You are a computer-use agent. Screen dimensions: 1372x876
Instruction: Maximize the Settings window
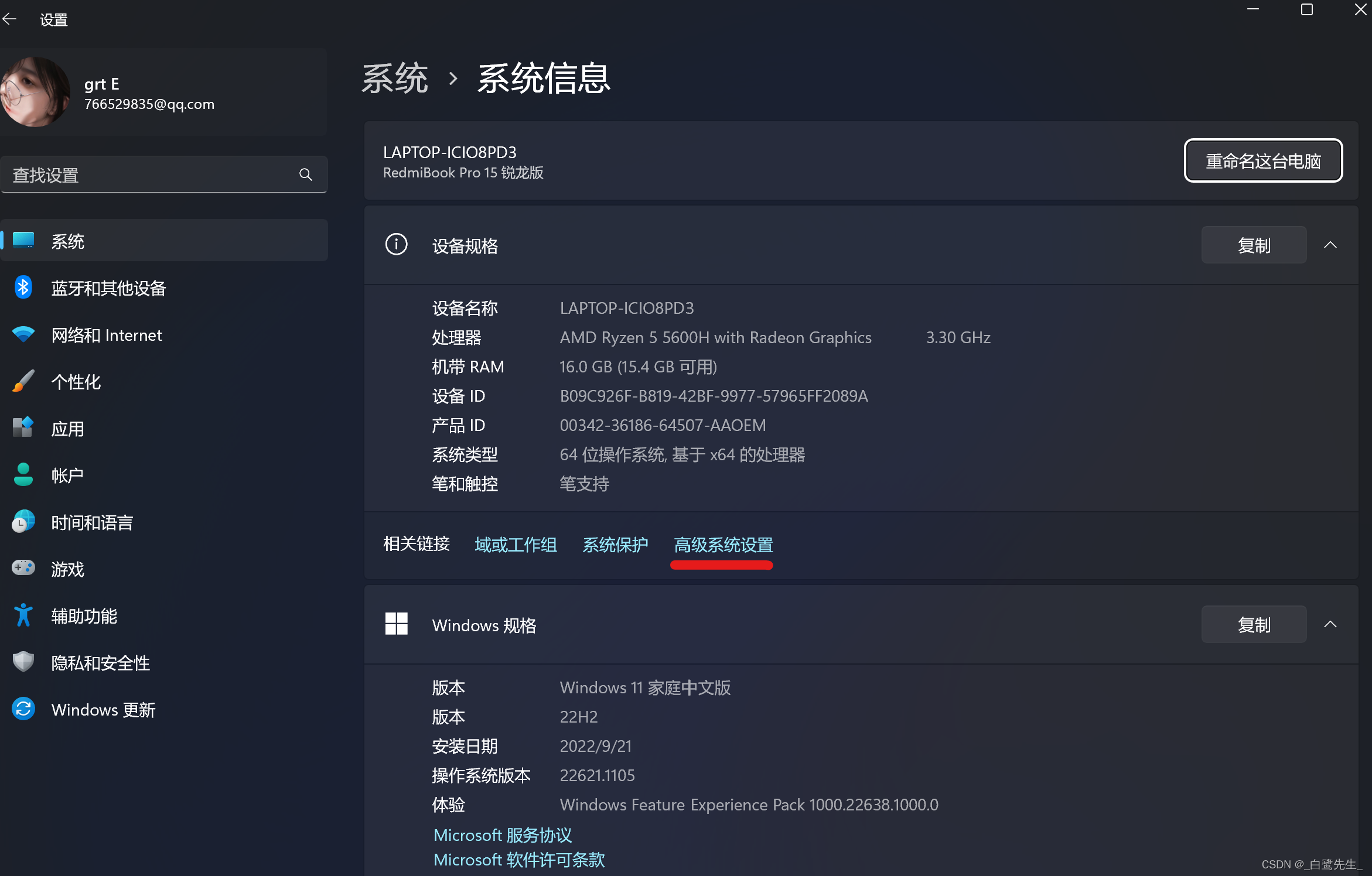point(1307,9)
